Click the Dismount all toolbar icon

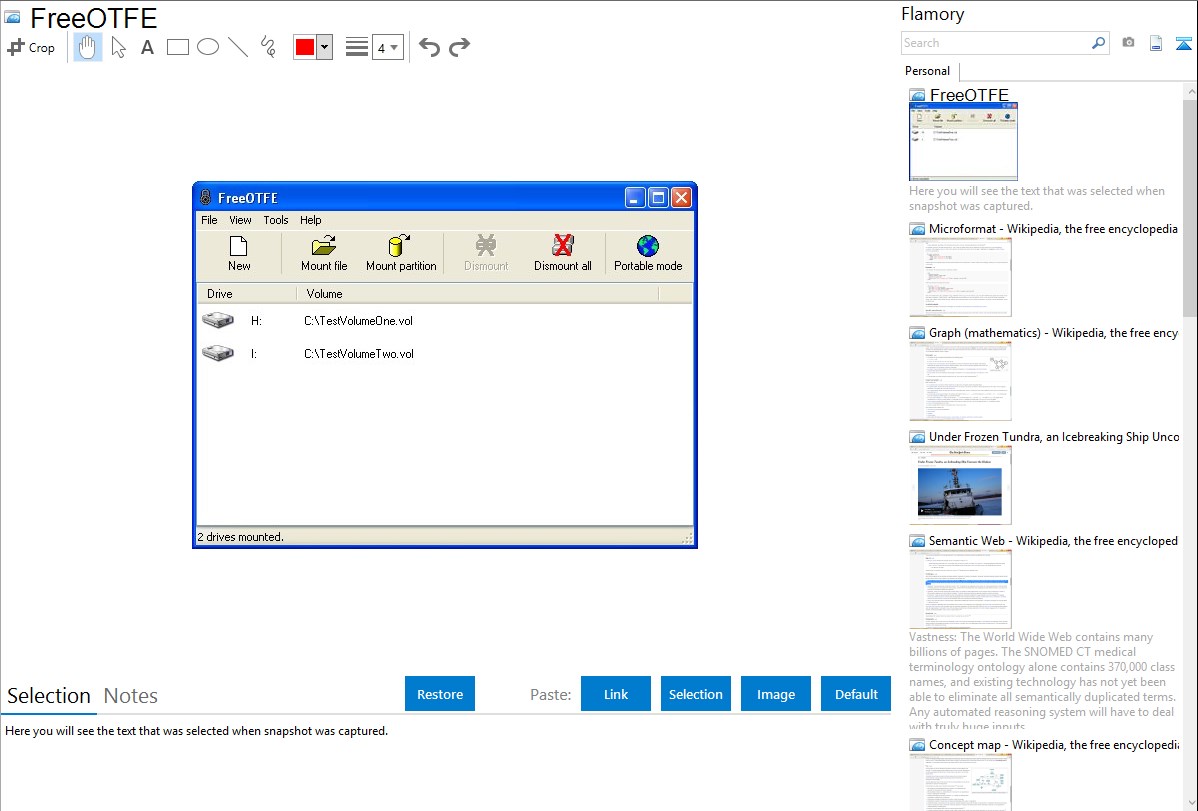(563, 253)
